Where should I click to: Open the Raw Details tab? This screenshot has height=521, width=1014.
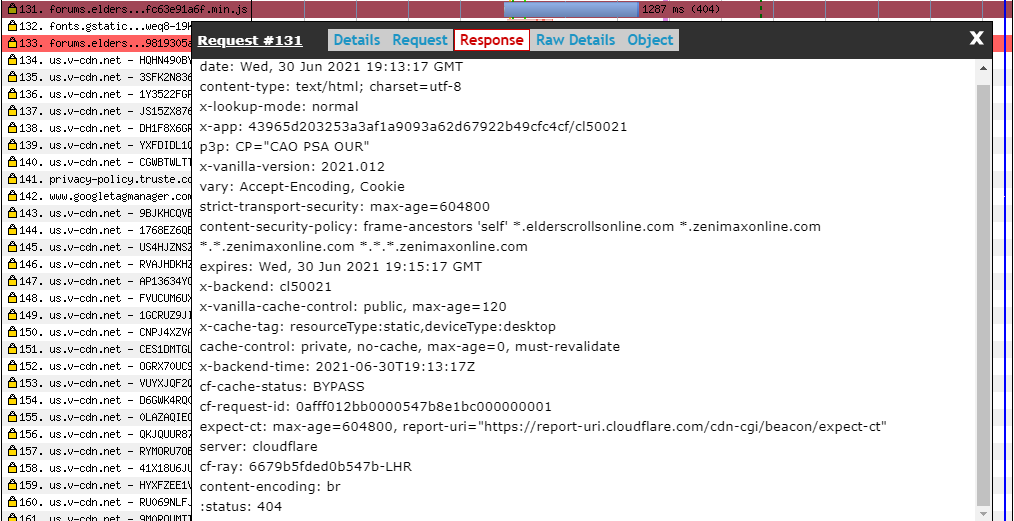tap(576, 40)
